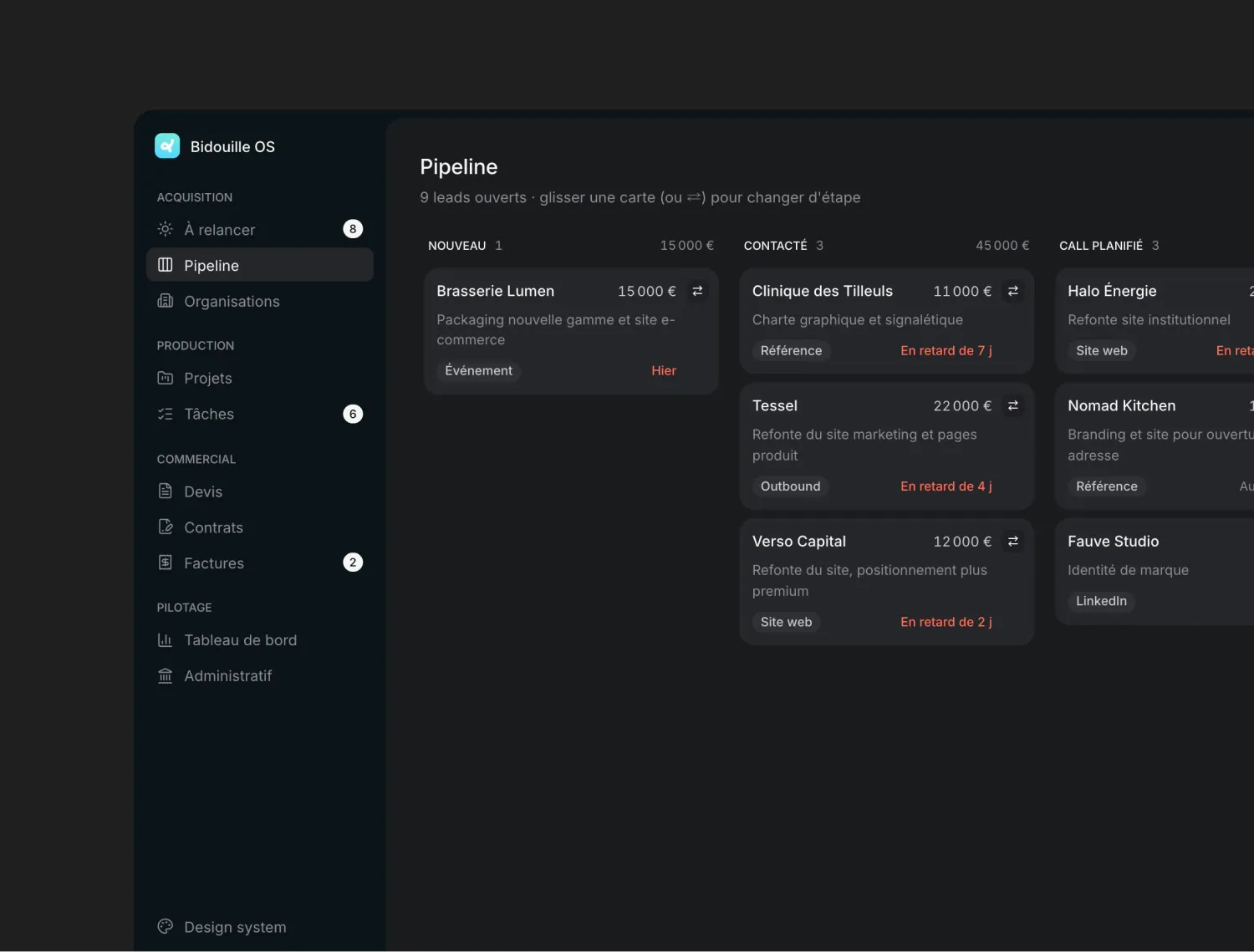Open the Devis page
This screenshot has height=952, width=1254.
[260, 491]
